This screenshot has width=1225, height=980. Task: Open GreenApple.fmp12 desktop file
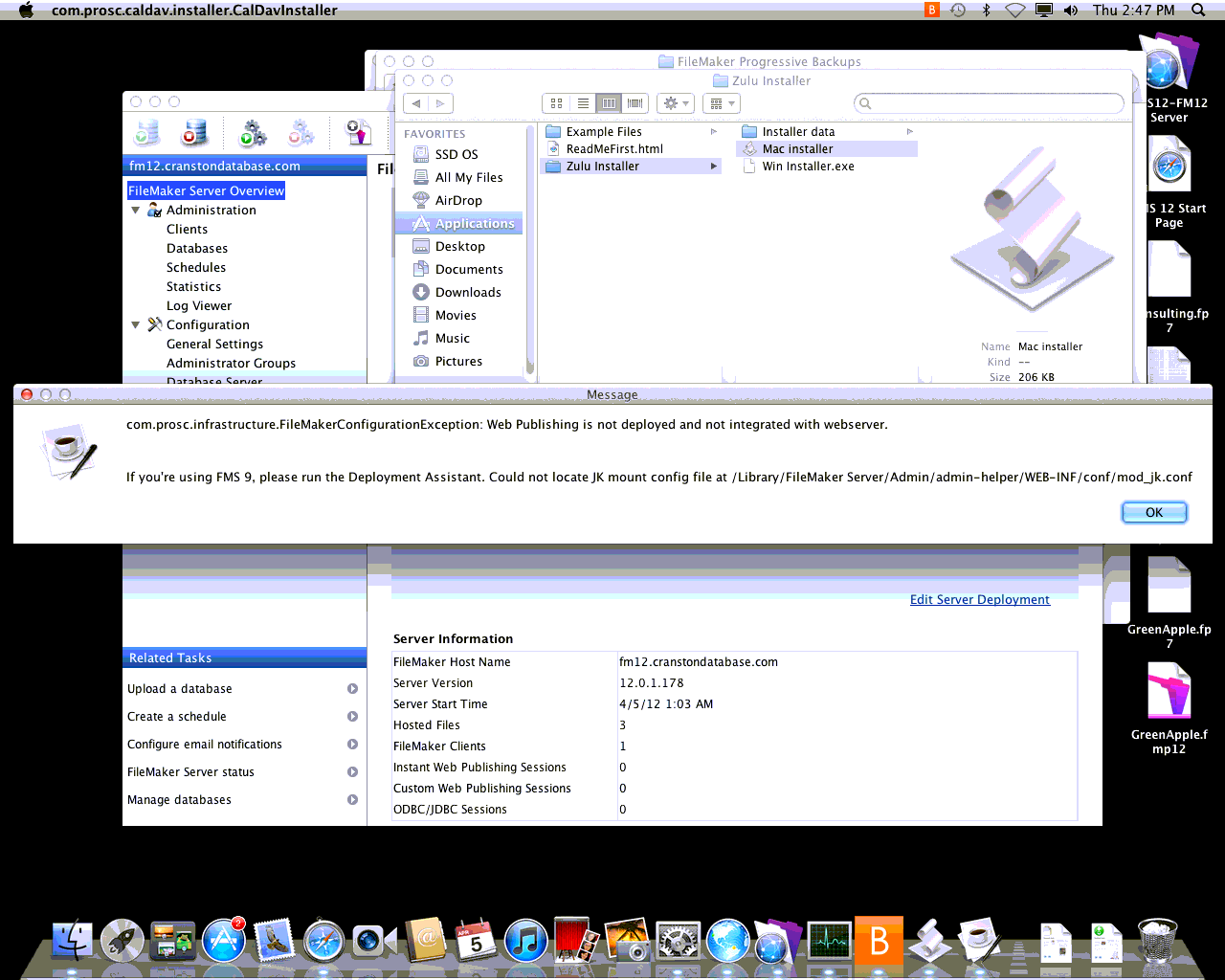tap(1169, 708)
